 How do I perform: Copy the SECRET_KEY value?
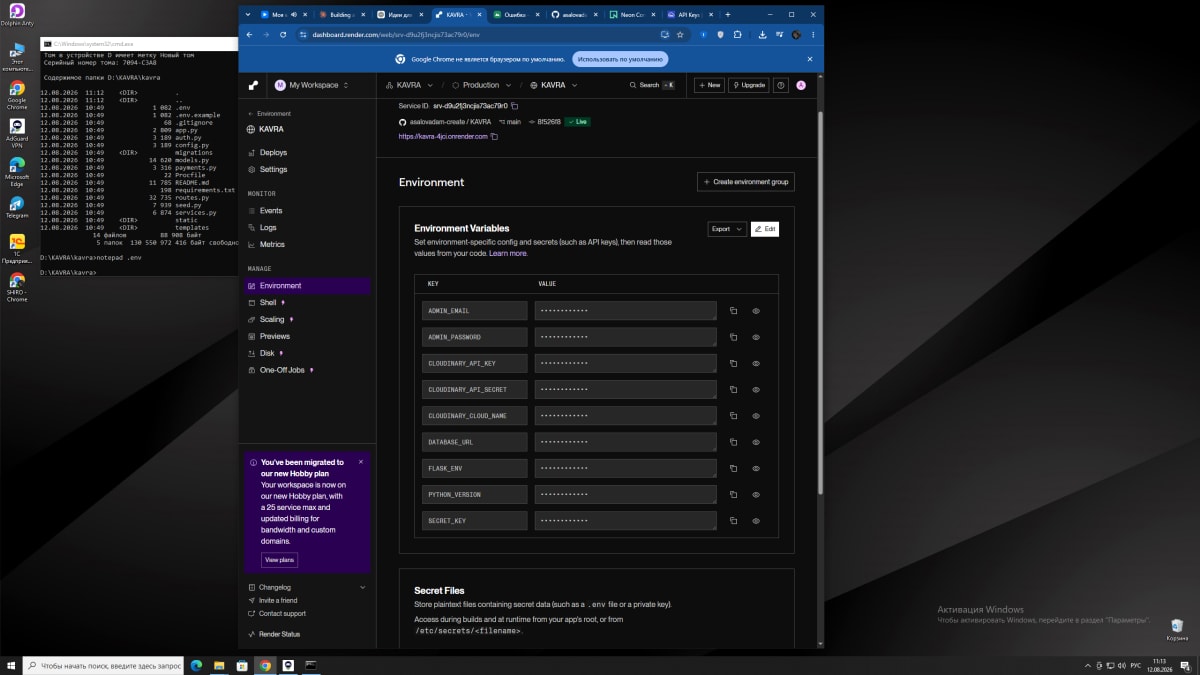coord(733,521)
